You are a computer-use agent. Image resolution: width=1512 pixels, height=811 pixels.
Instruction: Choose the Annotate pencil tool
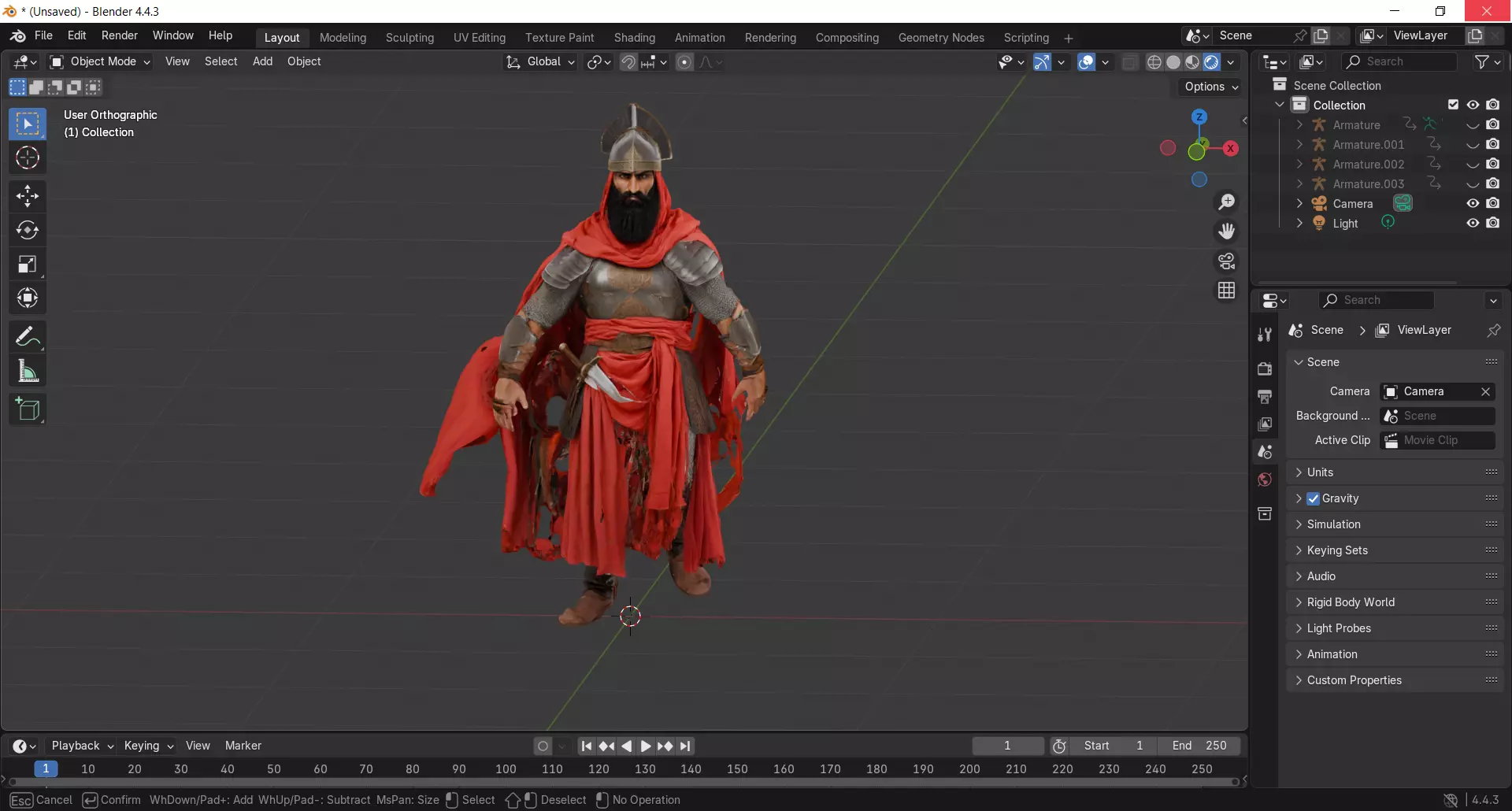pos(28,337)
